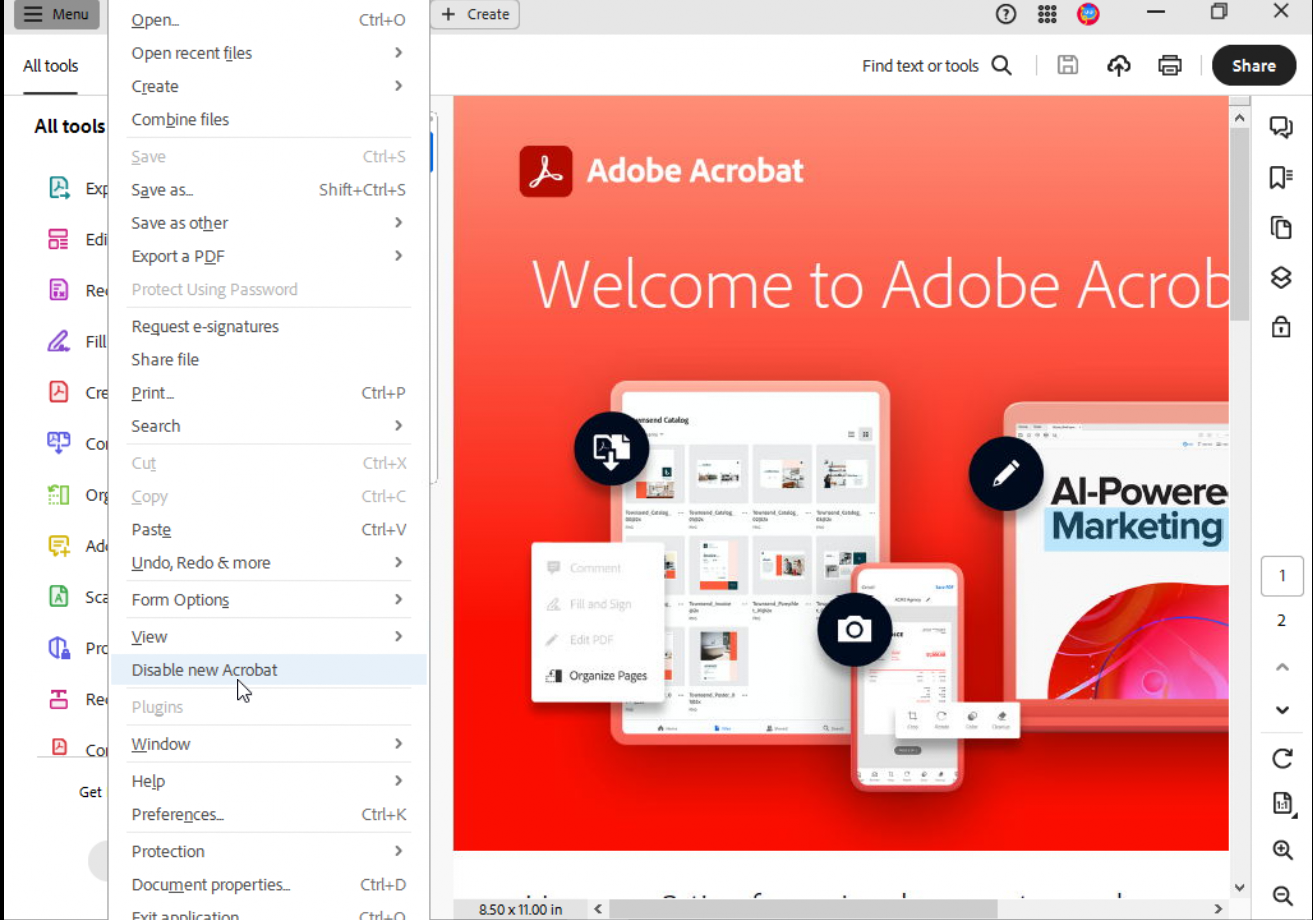
Task: Open the page thumbnails panel icon
Action: [x=1281, y=227]
